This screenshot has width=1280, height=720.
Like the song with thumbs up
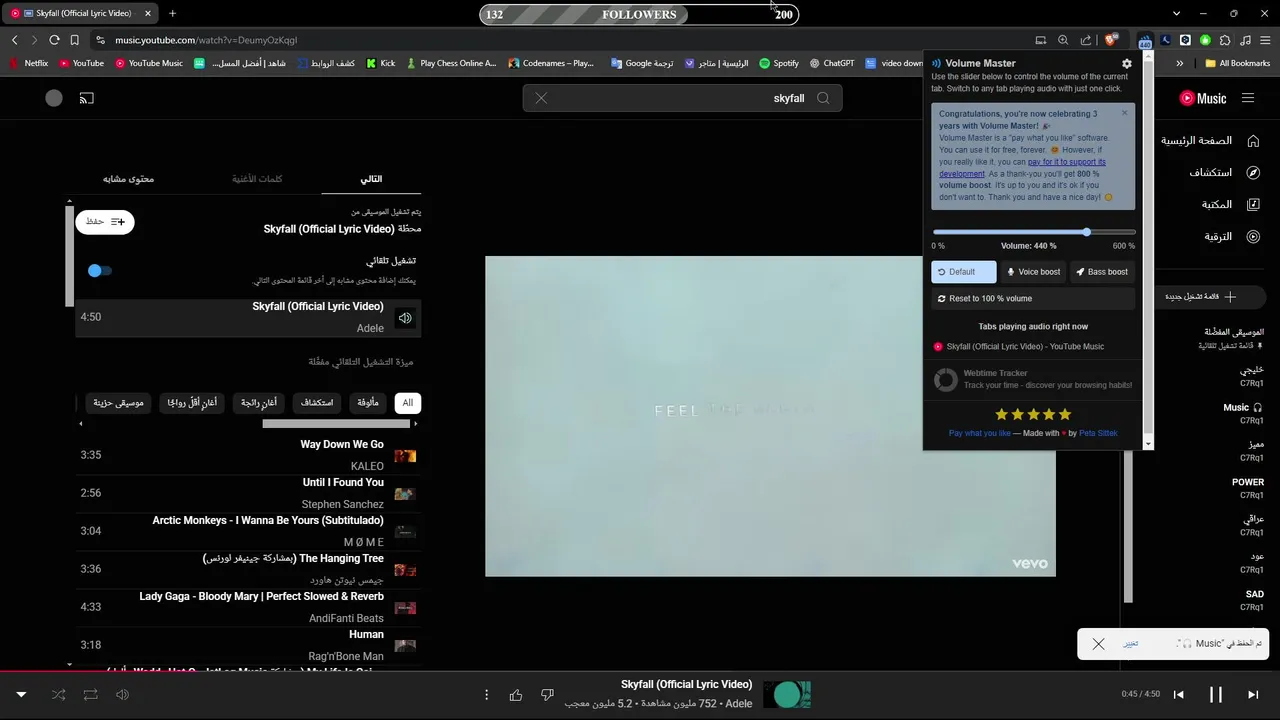[516, 695]
